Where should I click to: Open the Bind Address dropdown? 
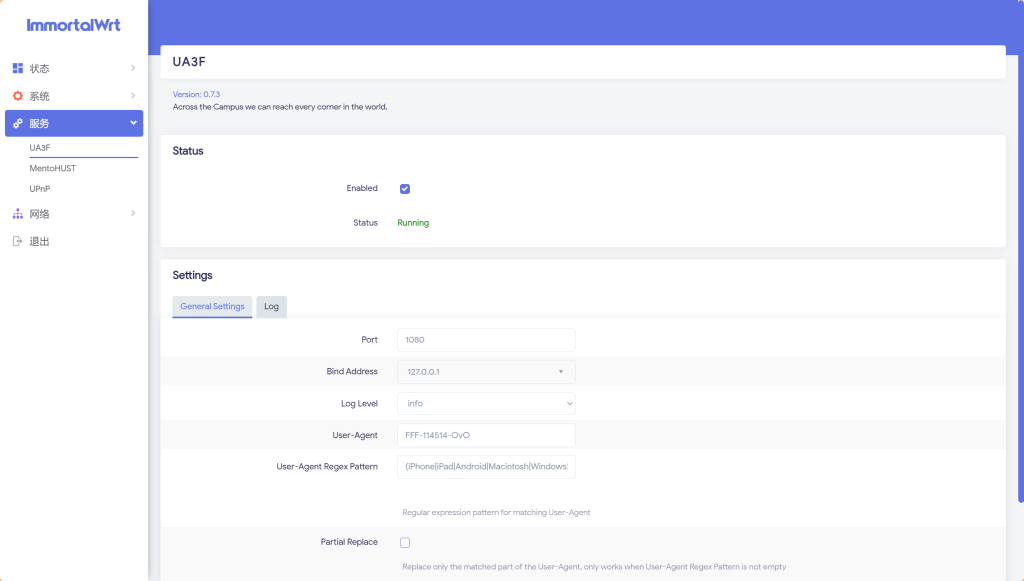point(486,372)
